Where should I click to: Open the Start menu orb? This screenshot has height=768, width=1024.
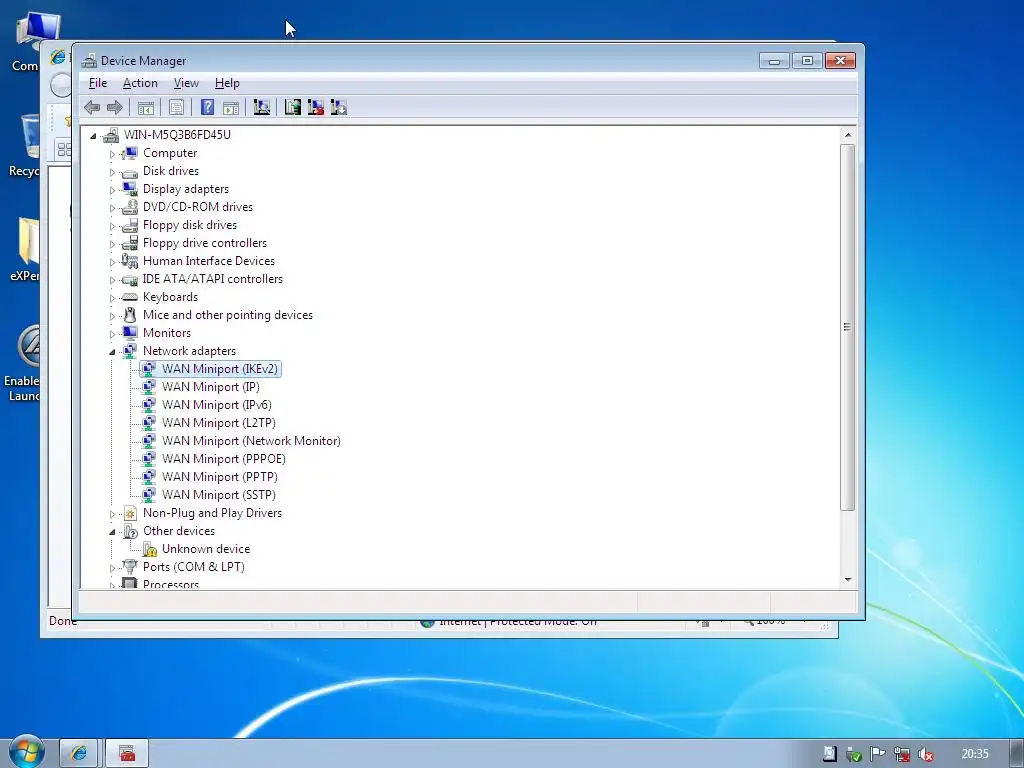coord(26,752)
